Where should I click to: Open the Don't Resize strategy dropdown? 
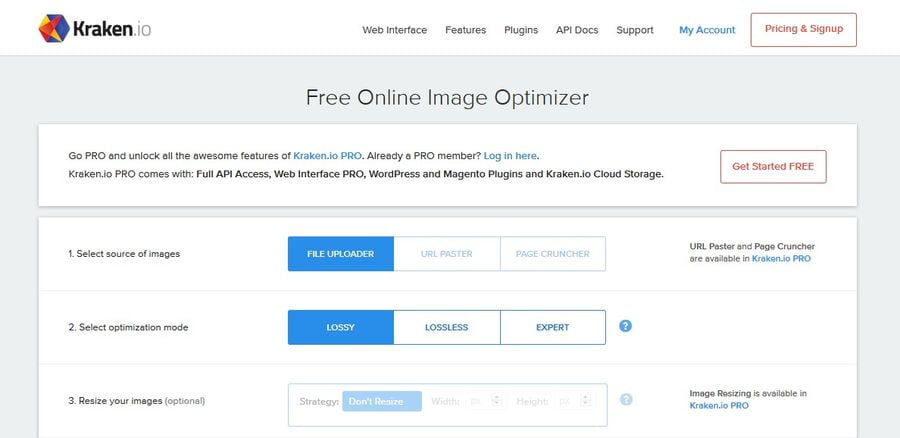pos(382,401)
